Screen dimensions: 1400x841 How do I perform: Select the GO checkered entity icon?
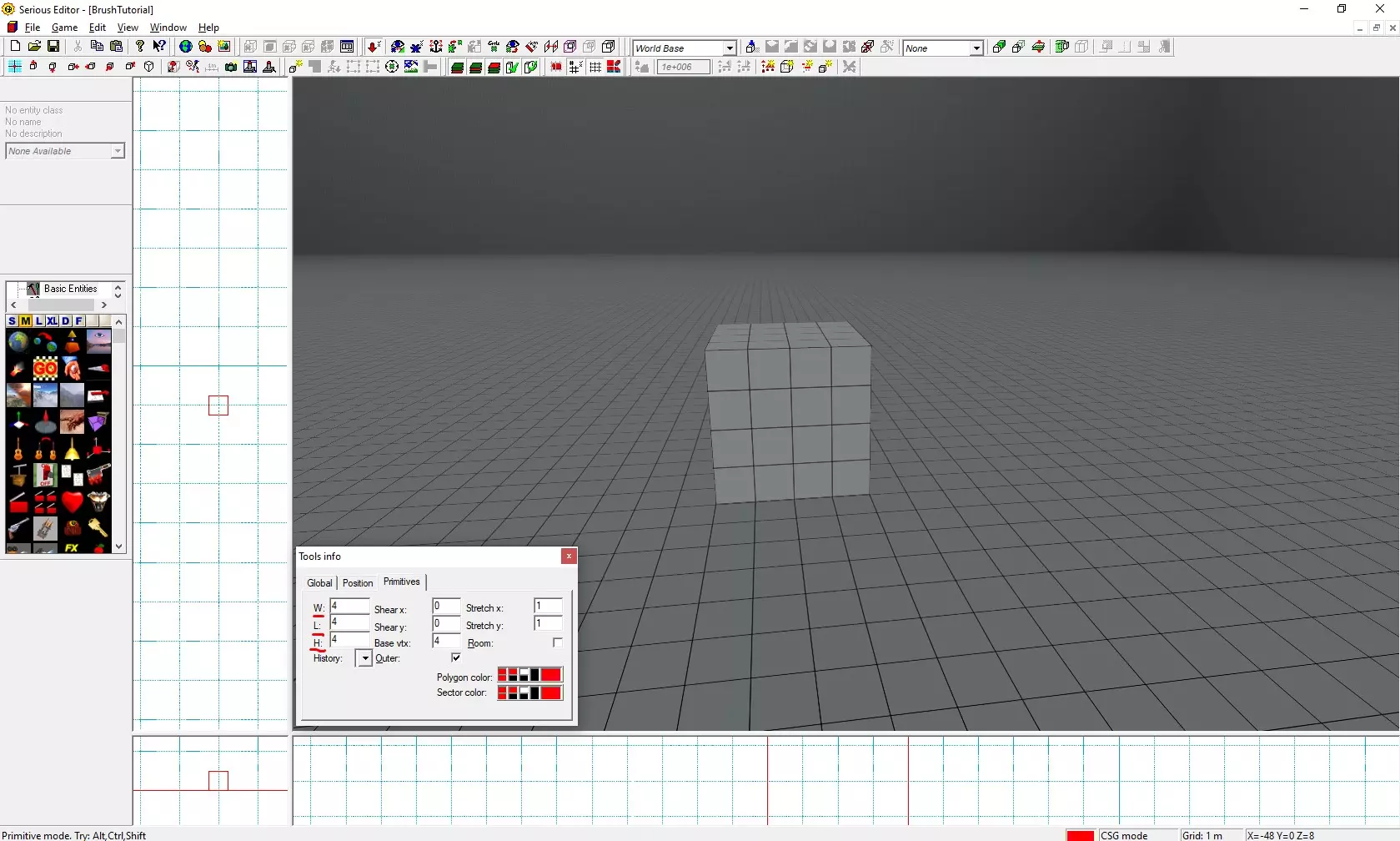45,368
